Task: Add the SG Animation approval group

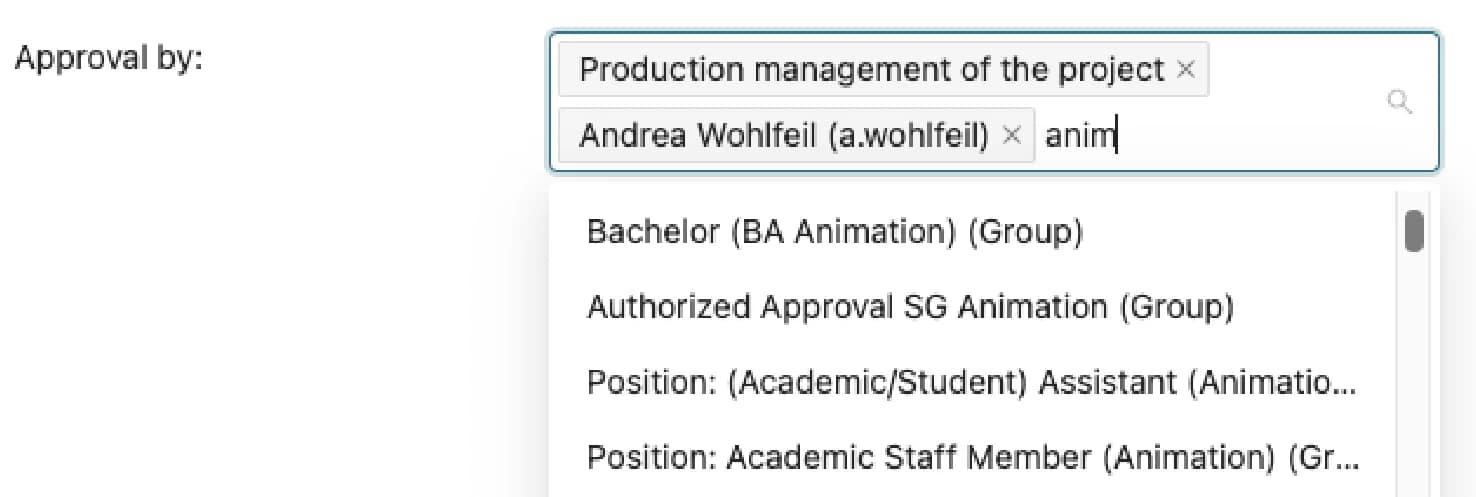Action: (910, 307)
